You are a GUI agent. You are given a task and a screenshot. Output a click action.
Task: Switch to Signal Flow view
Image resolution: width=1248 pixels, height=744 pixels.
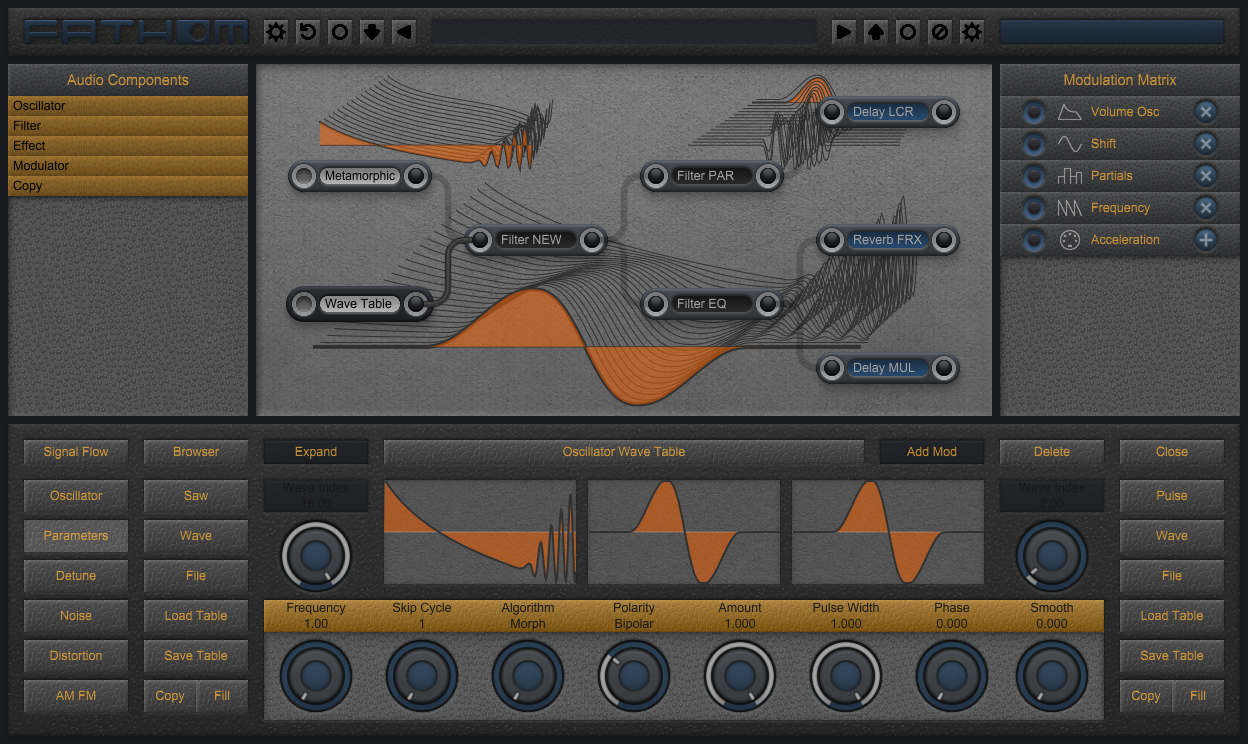[x=76, y=452]
